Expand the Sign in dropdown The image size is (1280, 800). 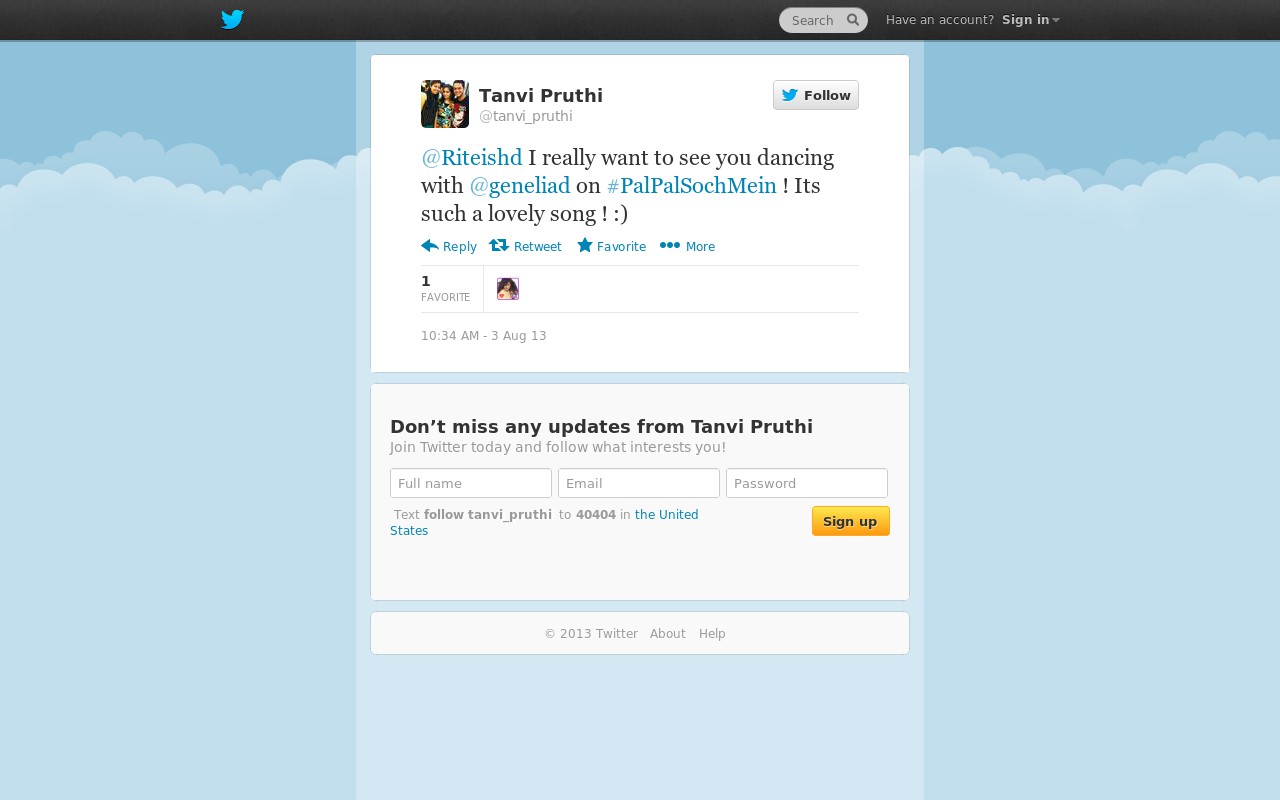coord(1031,20)
